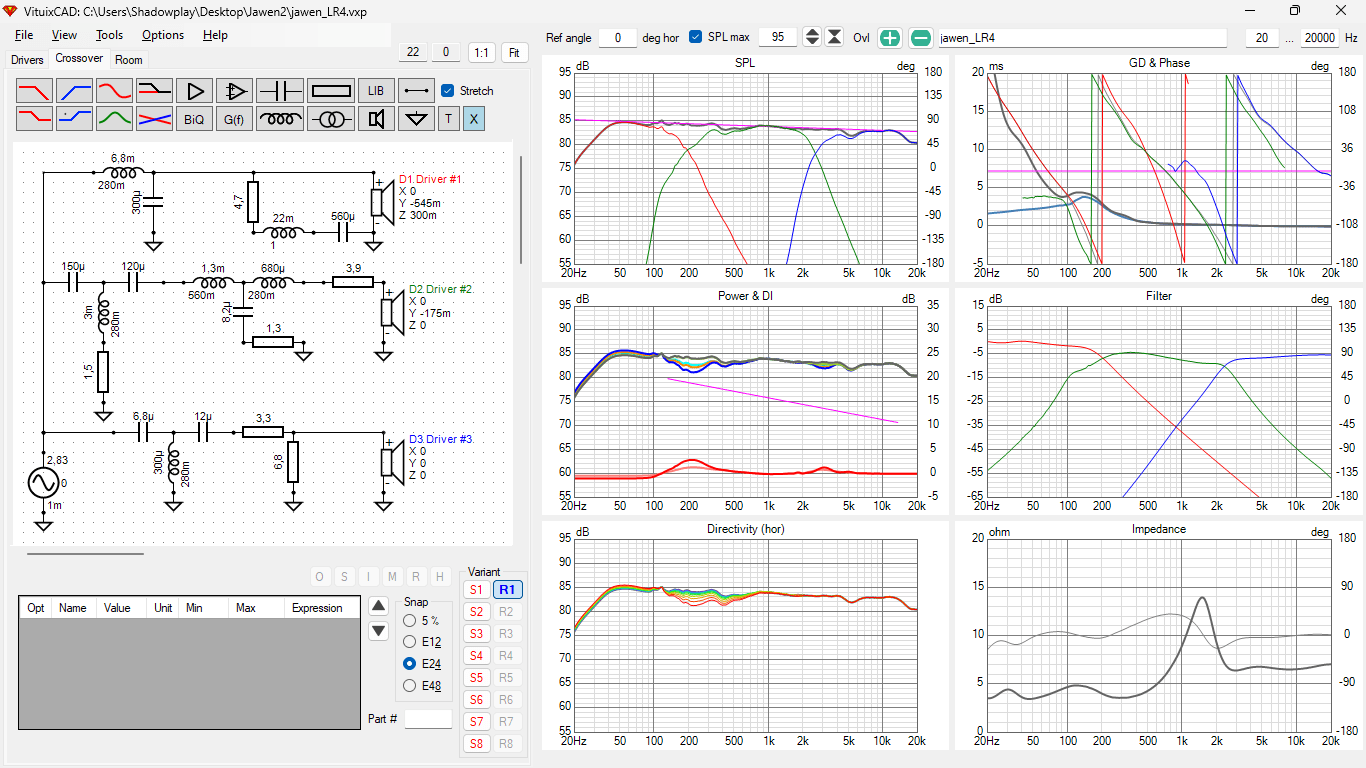Click the SPL max value field
The image size is (1366, 768).
point(778,38)
